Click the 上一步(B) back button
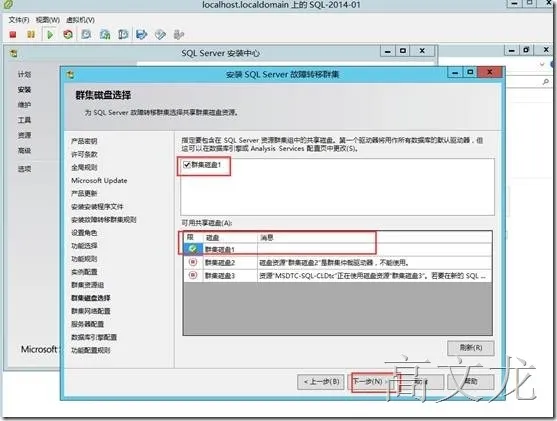 [x=321, y=382]
